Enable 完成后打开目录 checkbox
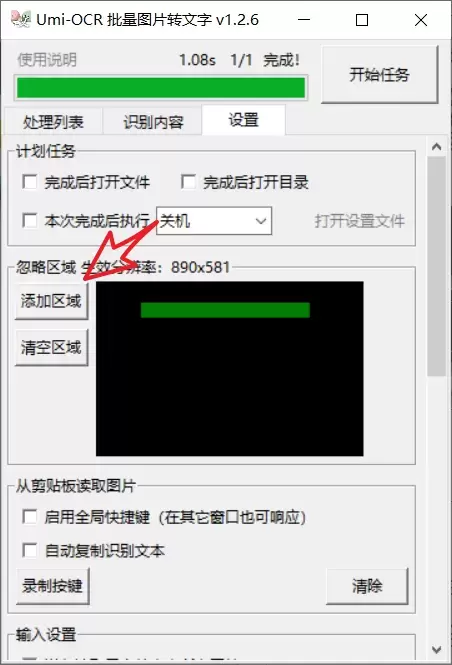Image resolution: width=452 pixels, height=665 pixels. (x=188, y=182)
